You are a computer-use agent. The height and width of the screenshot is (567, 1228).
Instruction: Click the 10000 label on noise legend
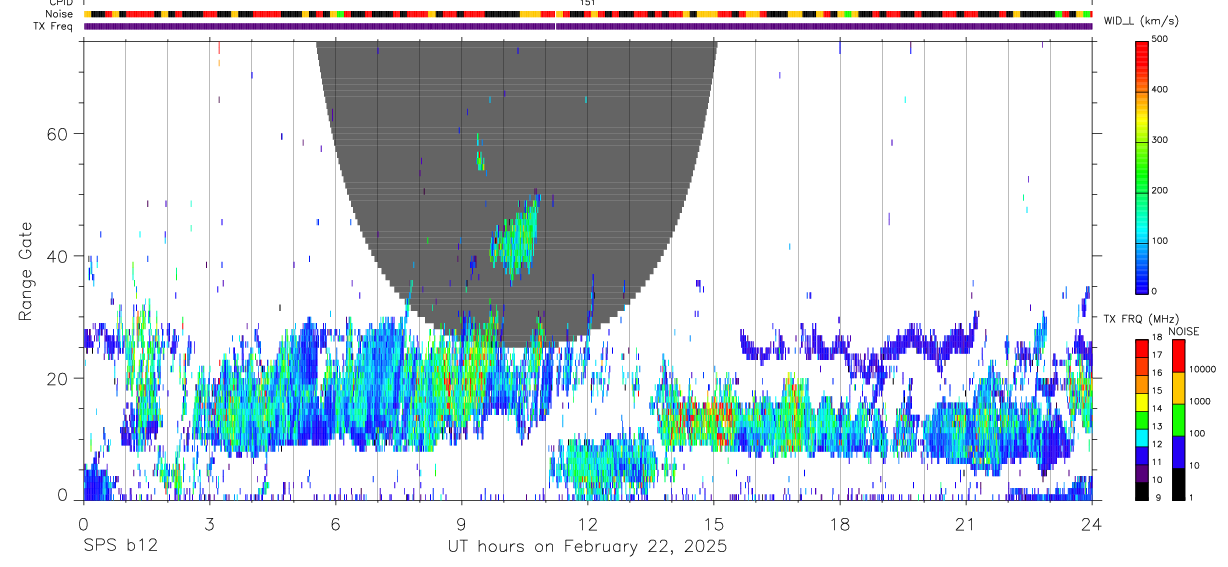(x=1202, y=368)
